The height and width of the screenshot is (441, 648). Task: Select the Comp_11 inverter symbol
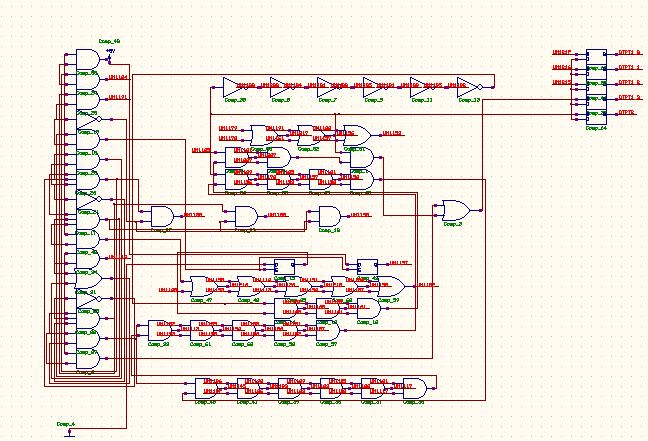[421, 87]
